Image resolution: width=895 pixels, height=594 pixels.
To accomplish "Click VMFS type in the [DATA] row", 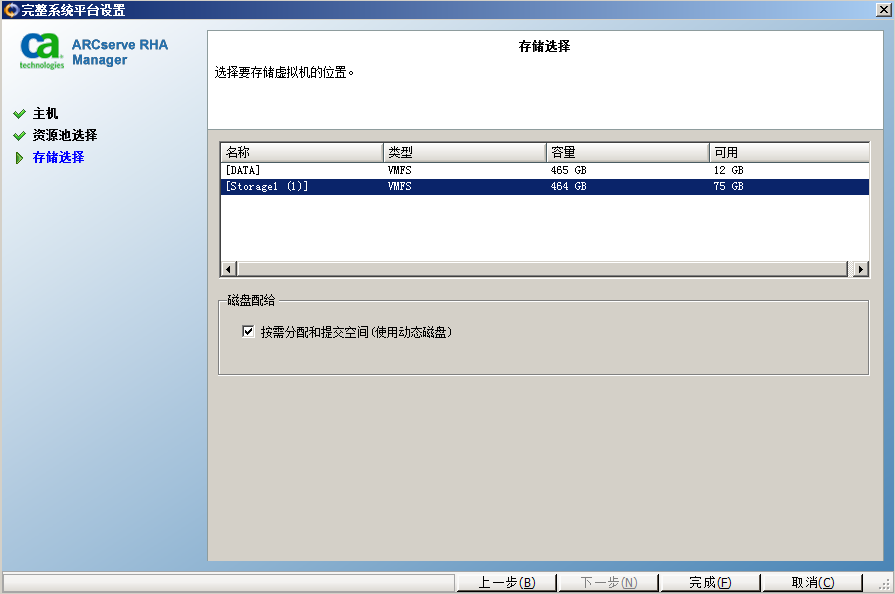I will [400, 170].
